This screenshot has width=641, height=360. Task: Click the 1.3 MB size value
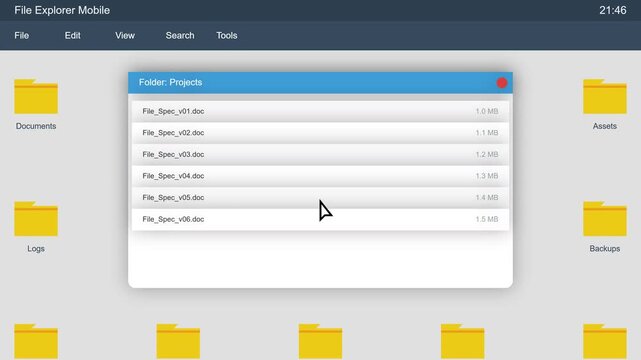(x=486, y=176)
